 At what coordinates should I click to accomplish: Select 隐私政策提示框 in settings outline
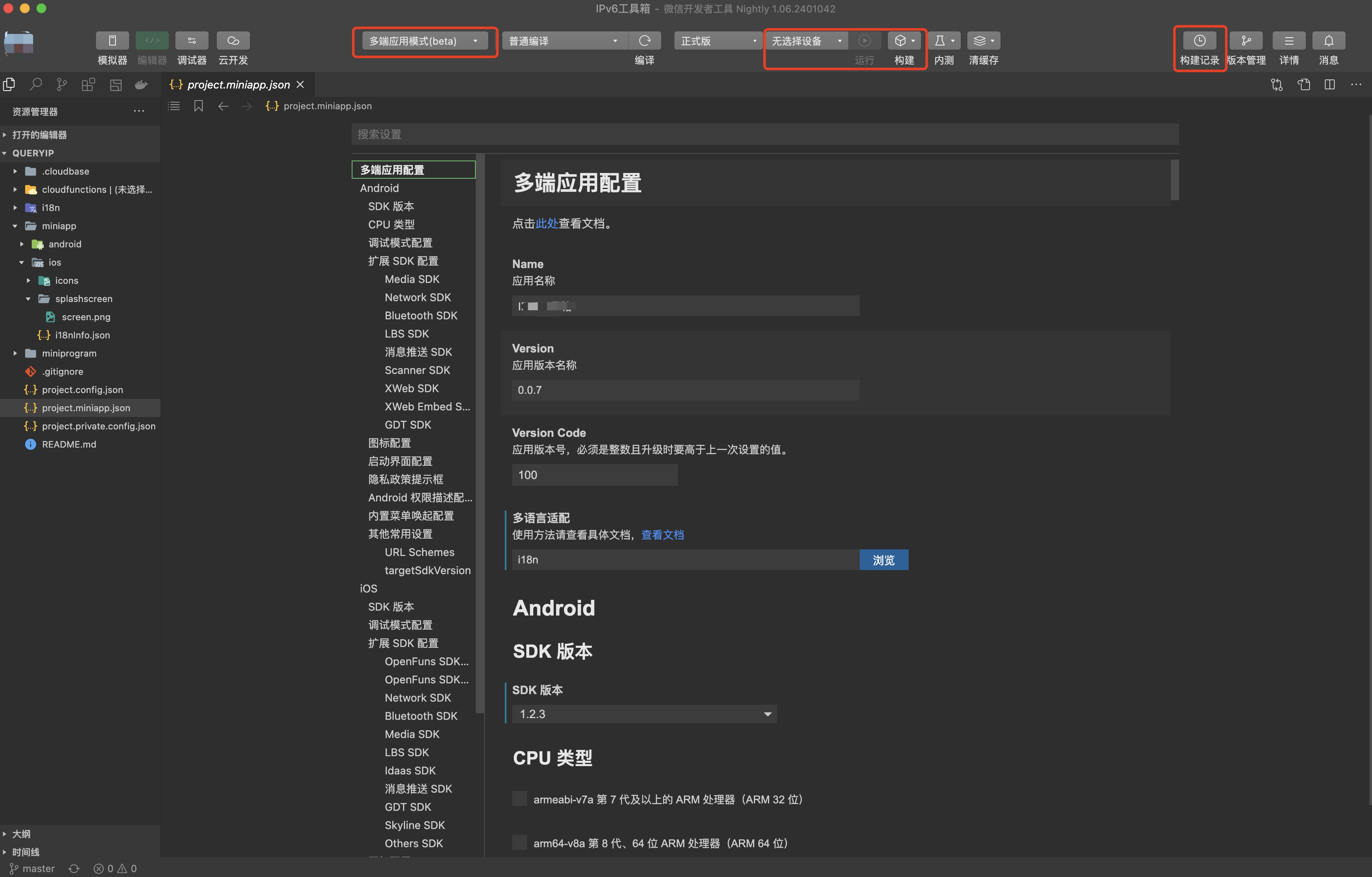(x=405, y=480)
